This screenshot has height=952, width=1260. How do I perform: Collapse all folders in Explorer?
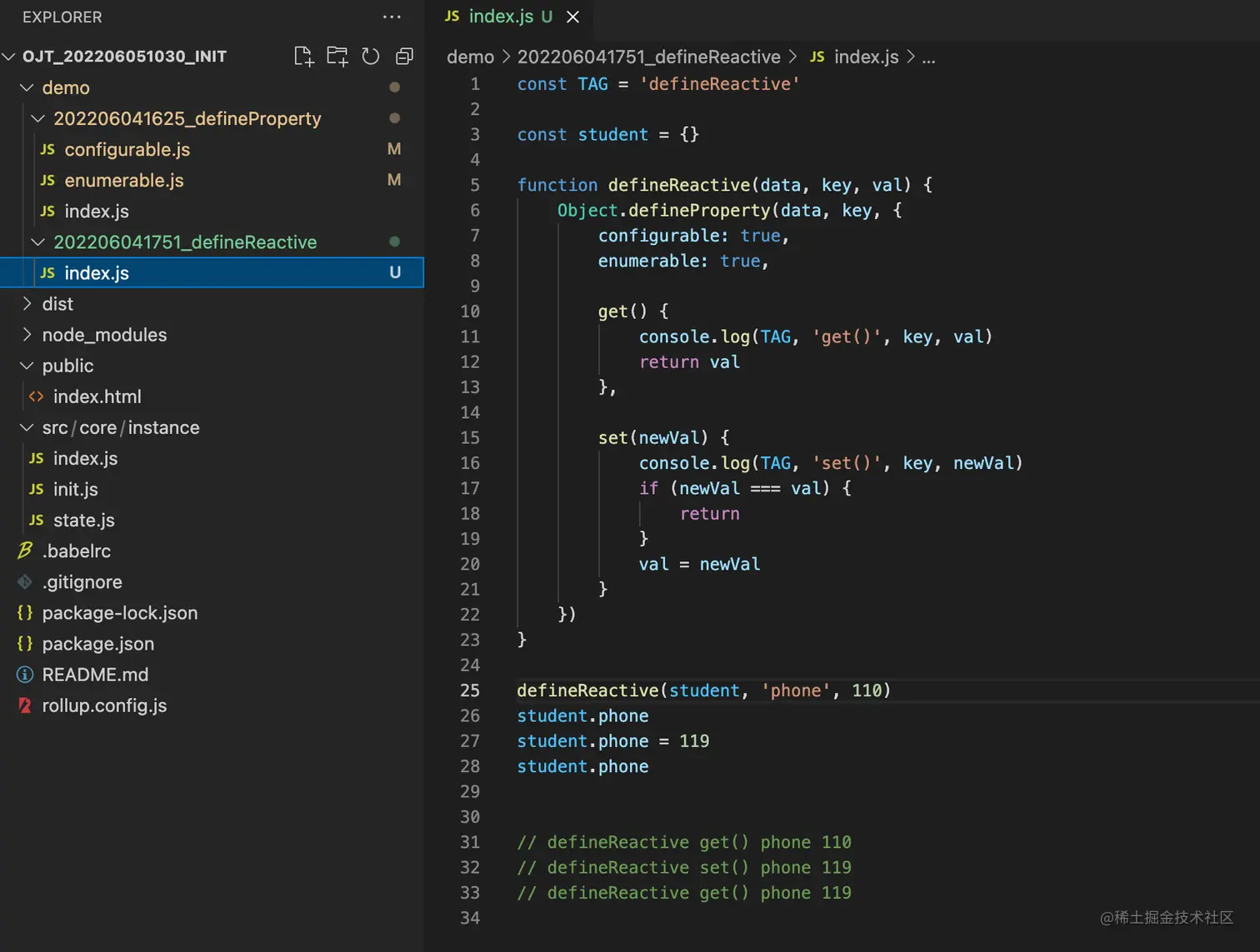(x=404, y=57)
